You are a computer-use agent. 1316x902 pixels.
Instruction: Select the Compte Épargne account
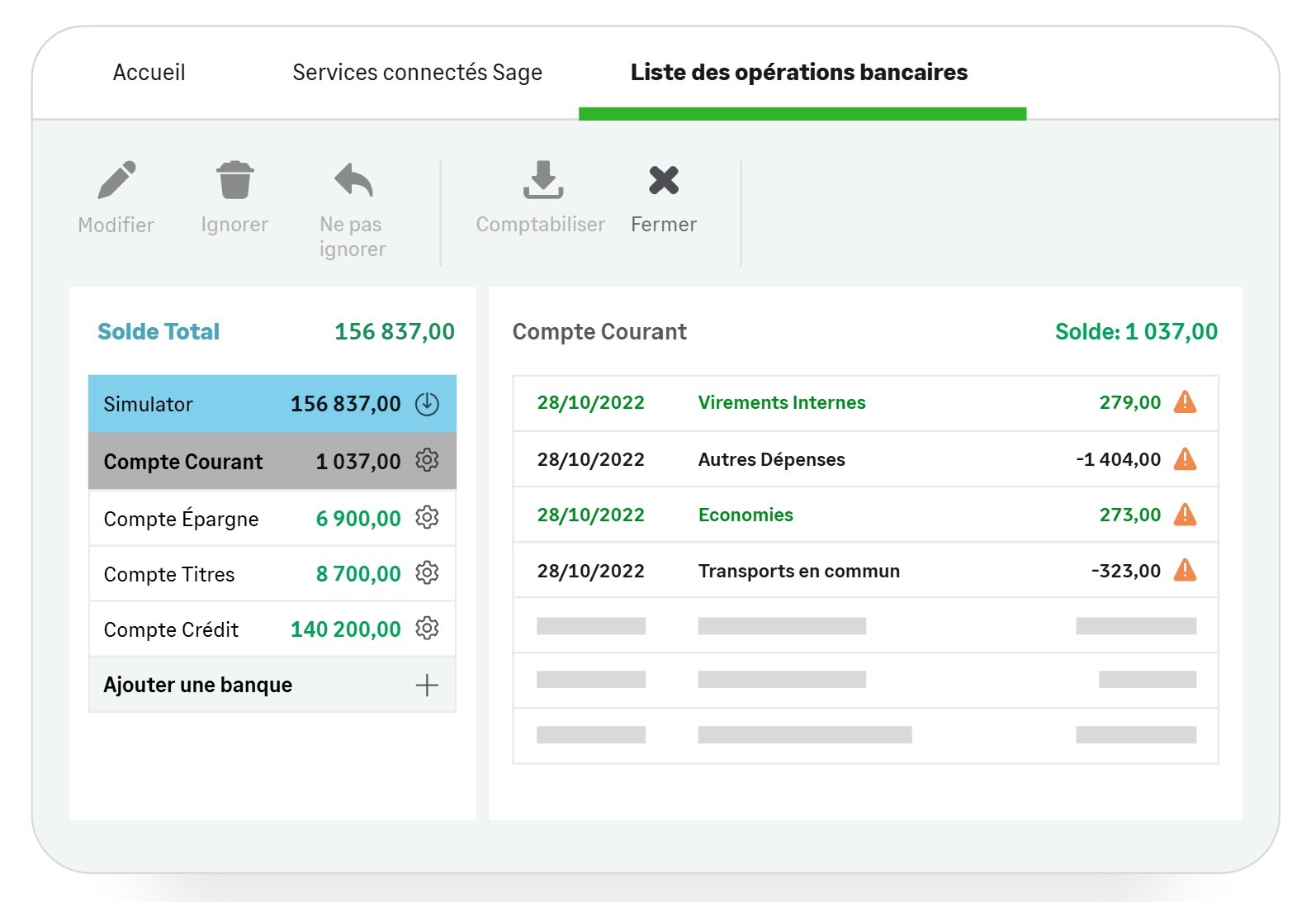(x=182, y=519)
